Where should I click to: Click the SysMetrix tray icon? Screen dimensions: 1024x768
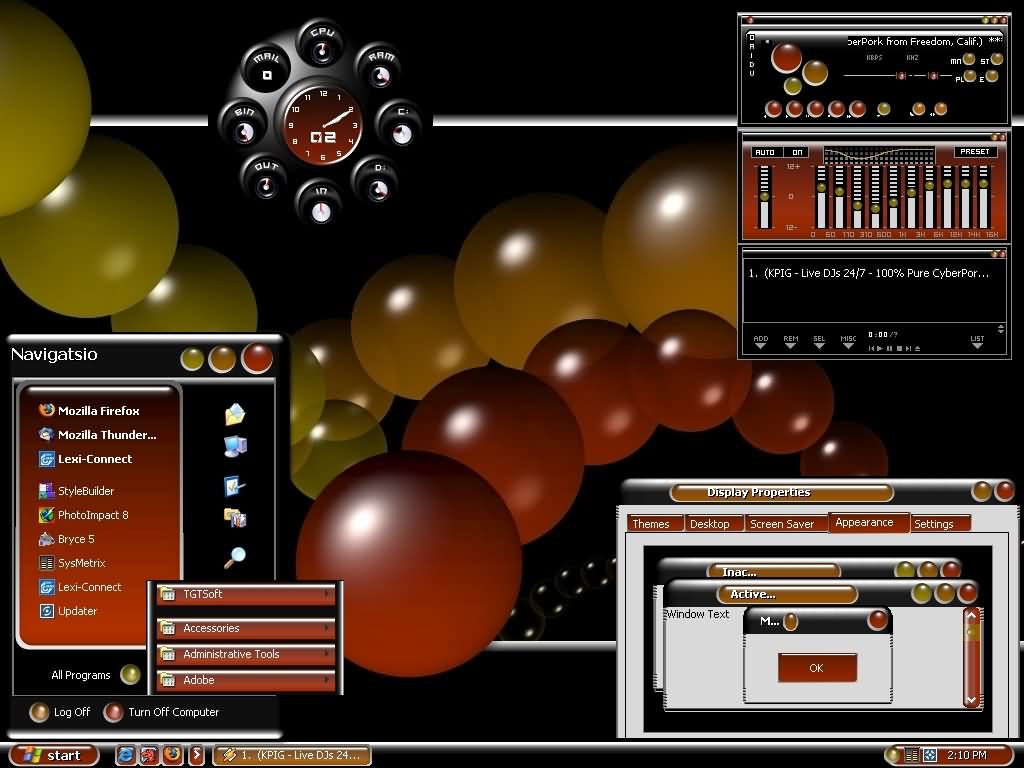point(912,755)
